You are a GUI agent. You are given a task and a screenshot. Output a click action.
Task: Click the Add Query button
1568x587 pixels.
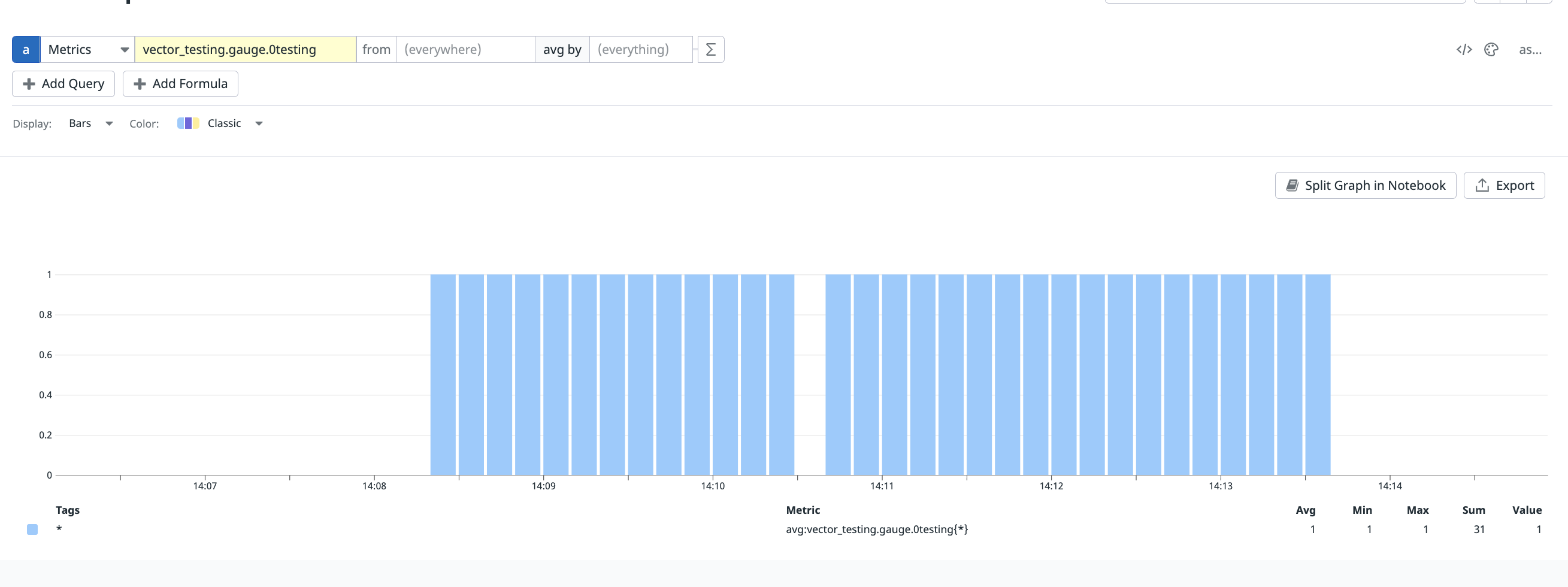(63, 83)
